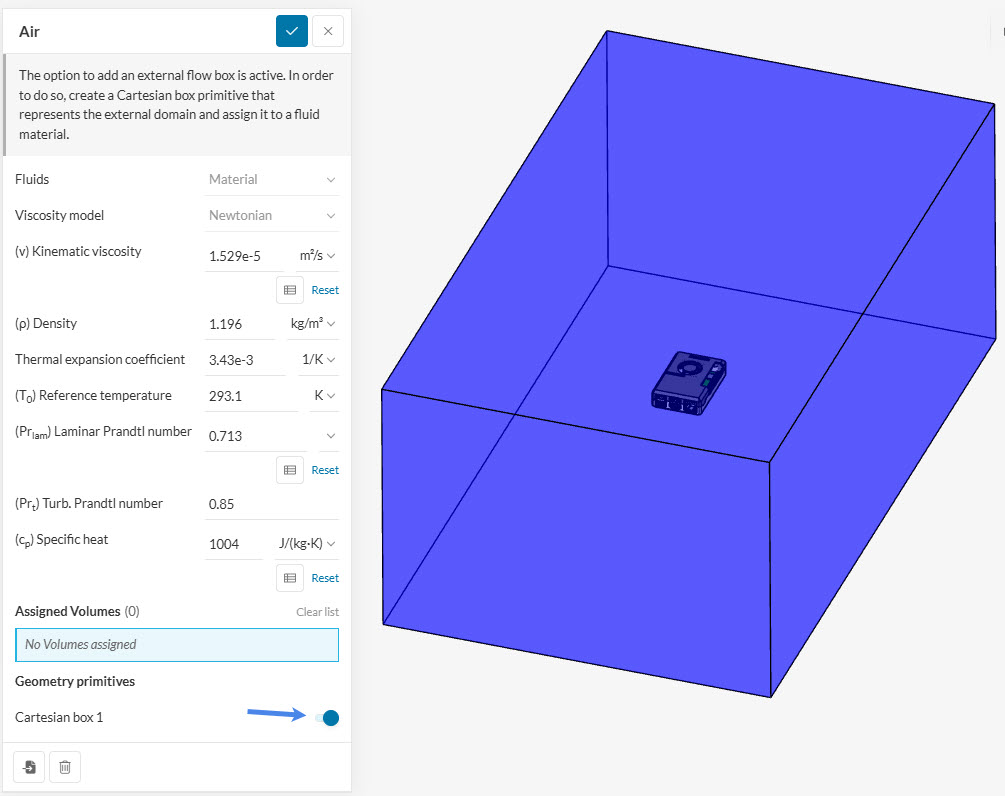1005x796 pixels.
Task: Delete the Air material with trash icon
Action: [x=65, y=767]
